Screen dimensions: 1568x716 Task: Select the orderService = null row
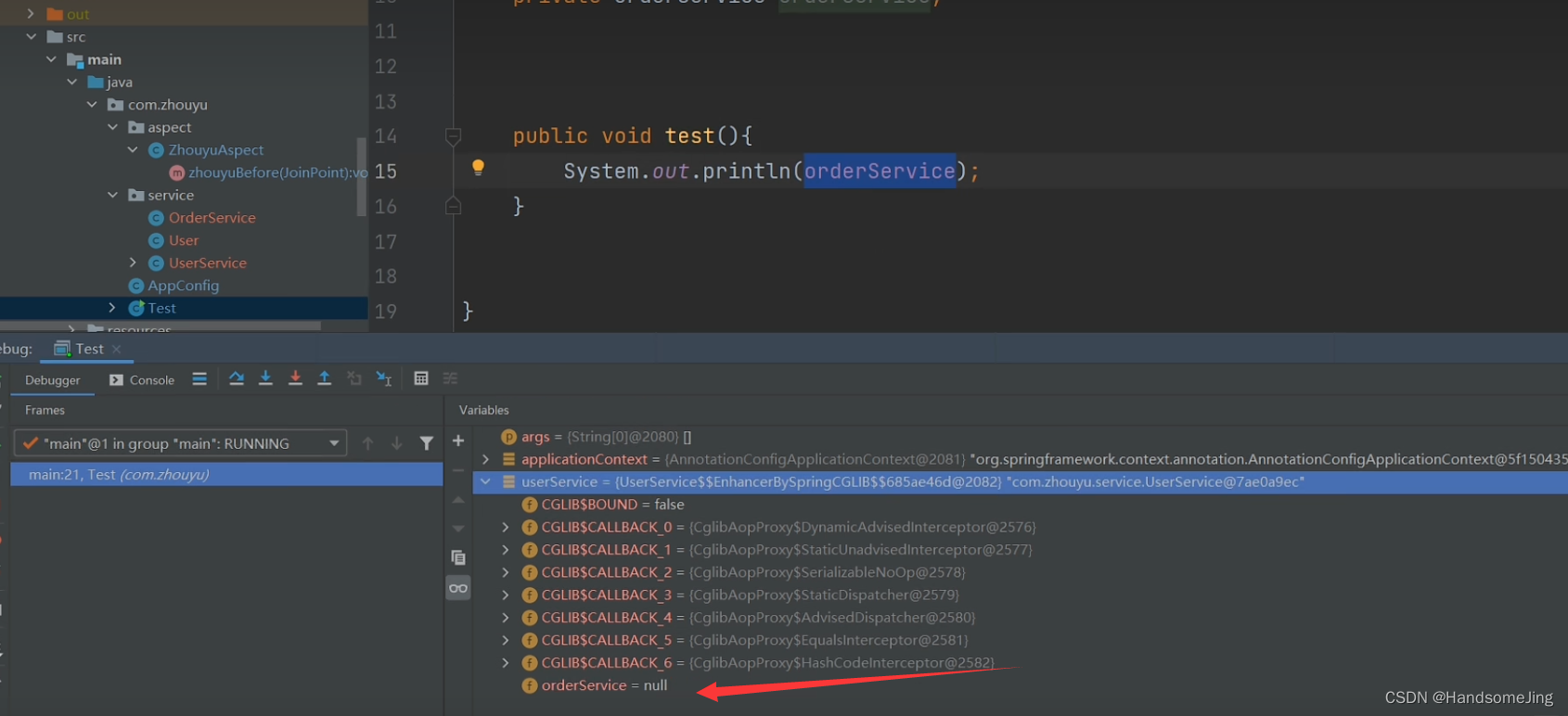(1021, 684)
